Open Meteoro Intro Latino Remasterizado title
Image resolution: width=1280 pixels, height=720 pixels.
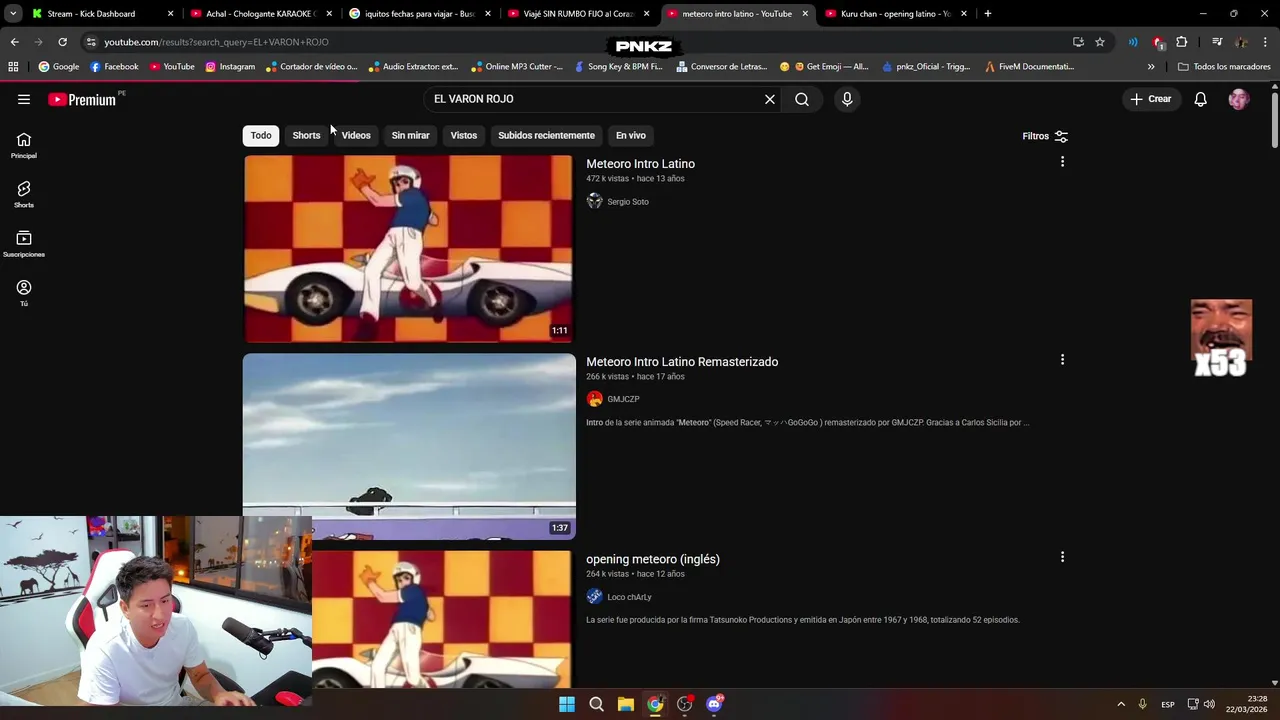click(682, 362)
